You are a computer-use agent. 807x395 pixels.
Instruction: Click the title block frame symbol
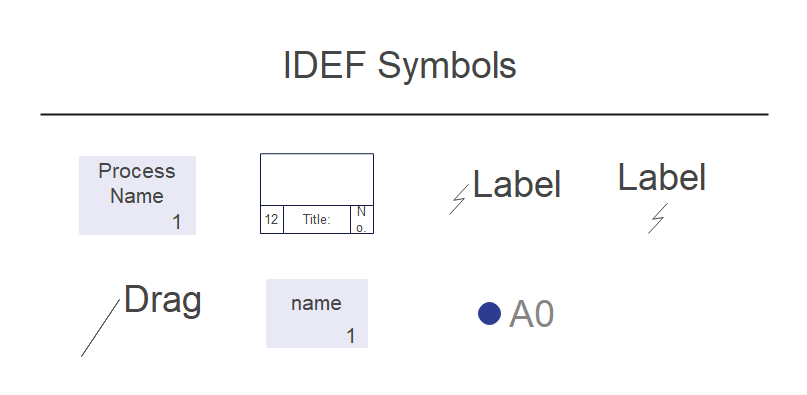(x=317, y=193)
